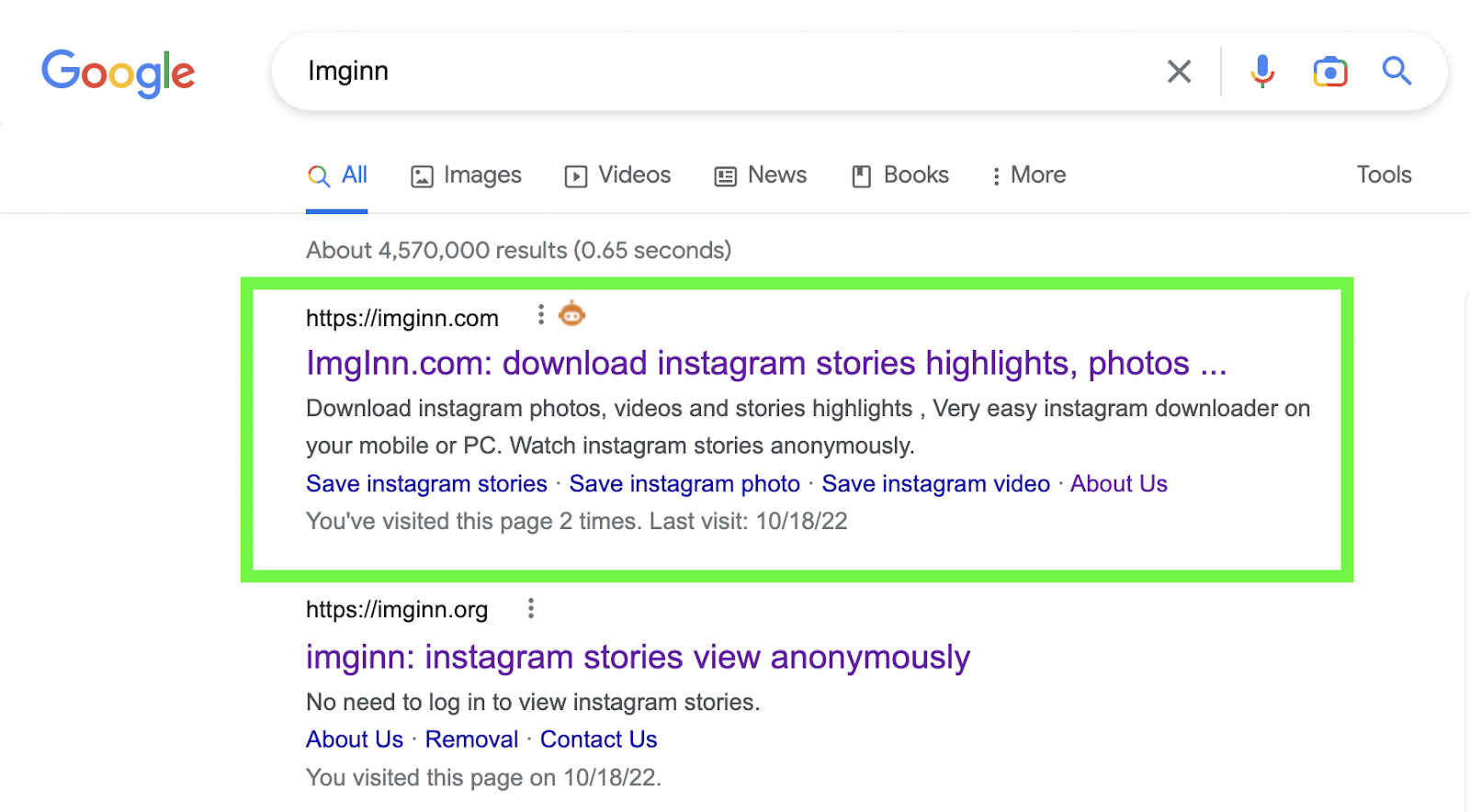Submit search with magnifying glass icon

click(x=1396, y=71)
